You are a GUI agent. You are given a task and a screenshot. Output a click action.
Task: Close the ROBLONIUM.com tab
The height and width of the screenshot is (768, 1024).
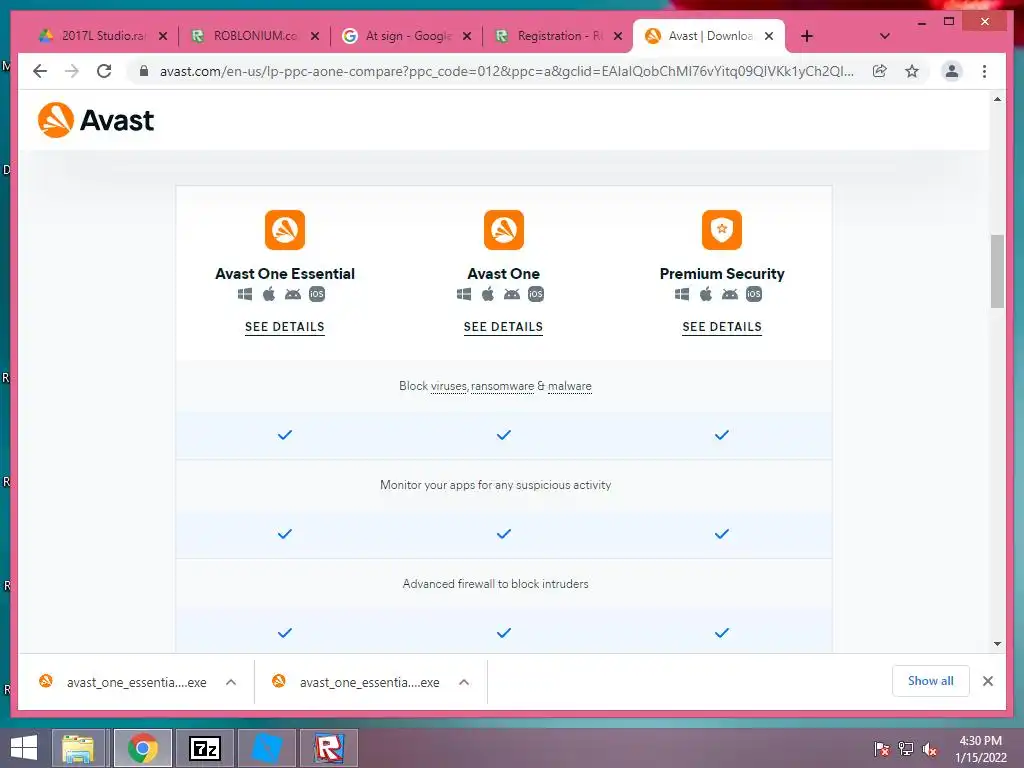click(315, 36)
